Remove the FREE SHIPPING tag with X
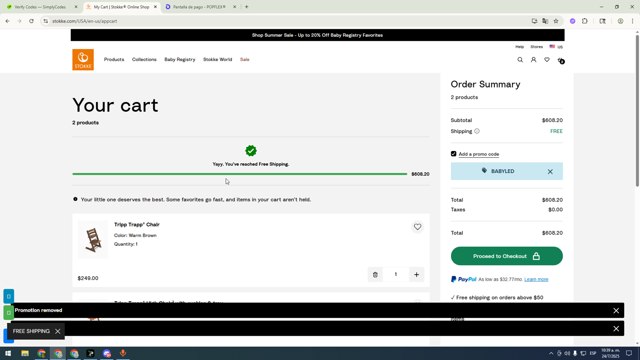 click(58, 331)
